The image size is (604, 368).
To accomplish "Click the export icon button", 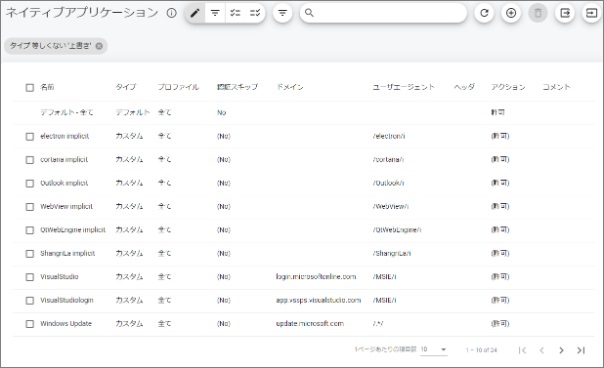I will (x=565, y=13).
